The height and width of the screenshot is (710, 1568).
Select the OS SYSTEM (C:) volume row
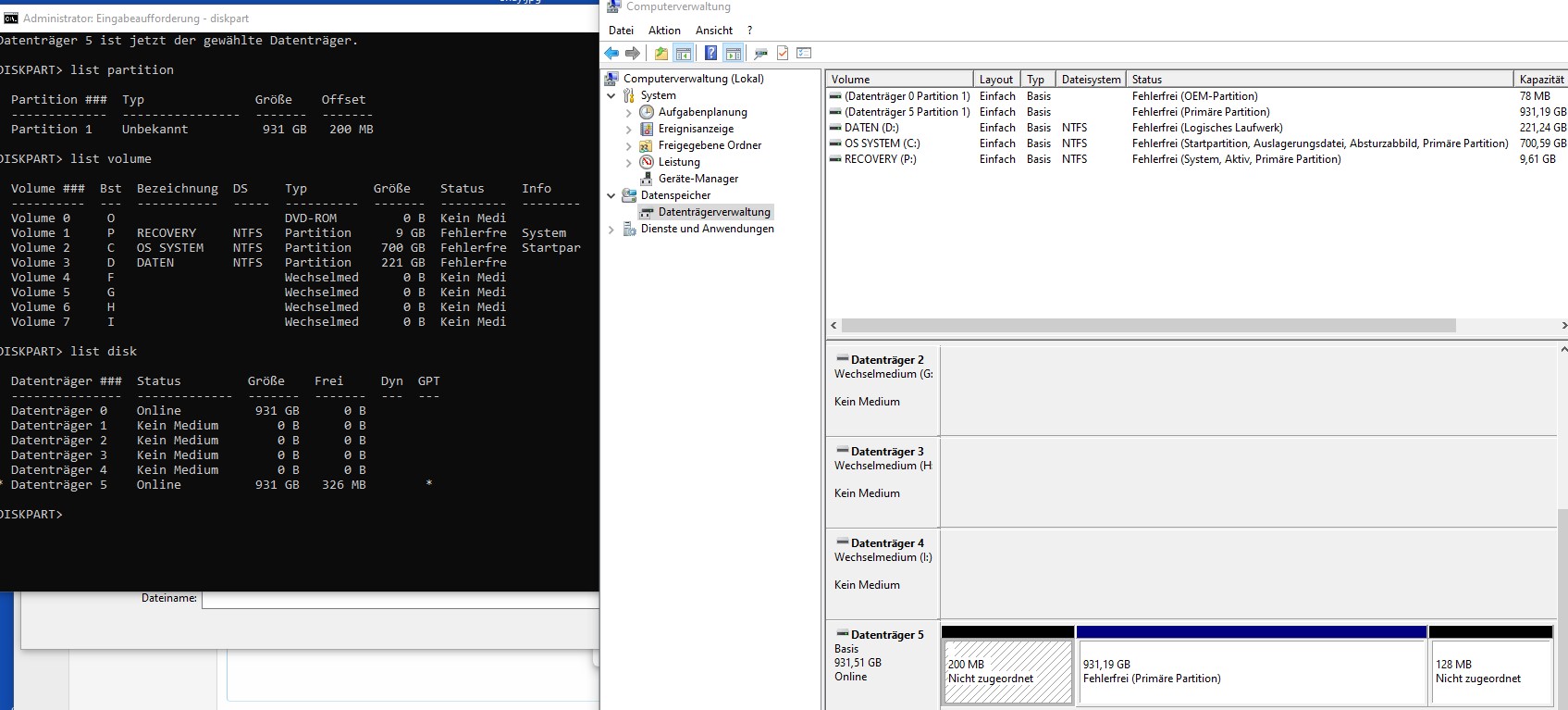point(1197,143)
